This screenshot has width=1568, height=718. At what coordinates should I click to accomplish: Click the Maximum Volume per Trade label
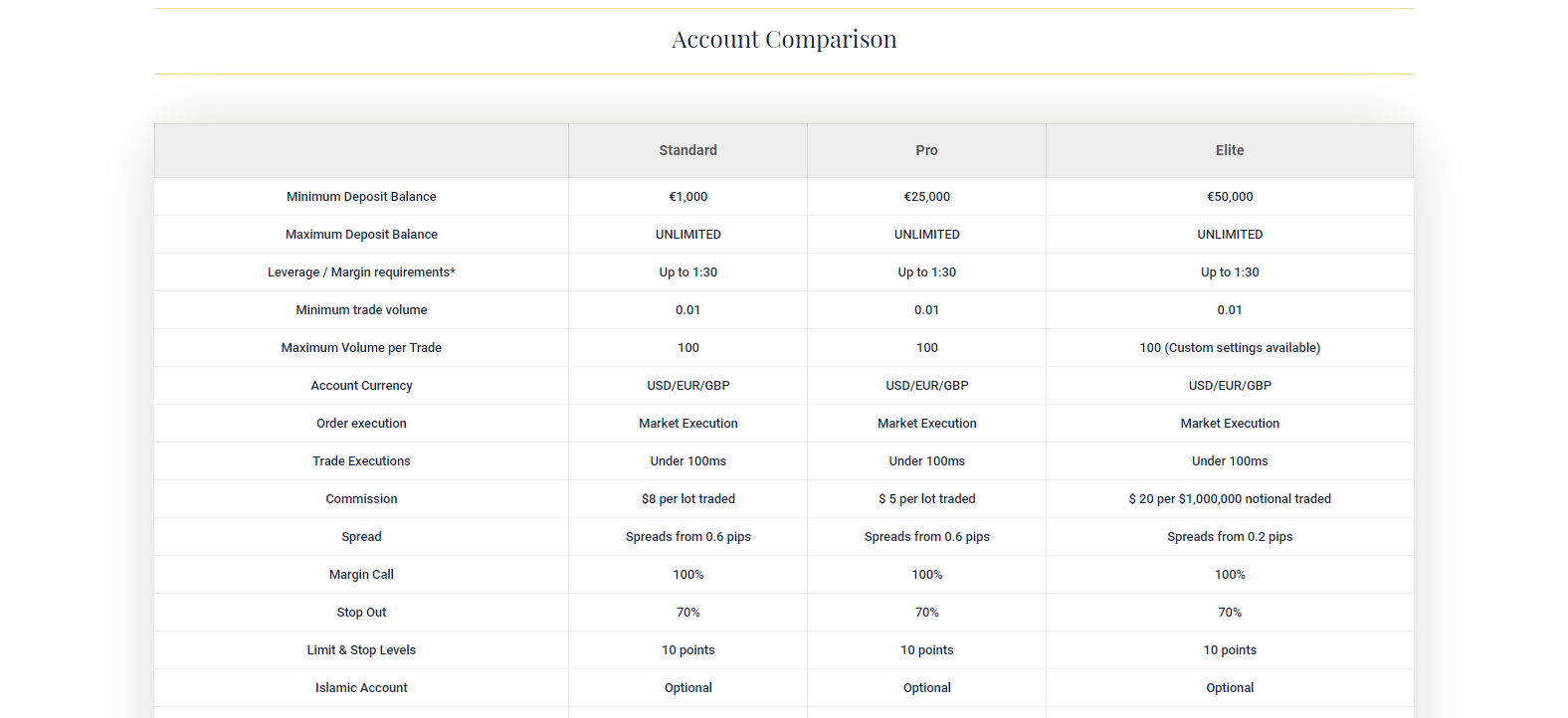[x=361, y=348]
